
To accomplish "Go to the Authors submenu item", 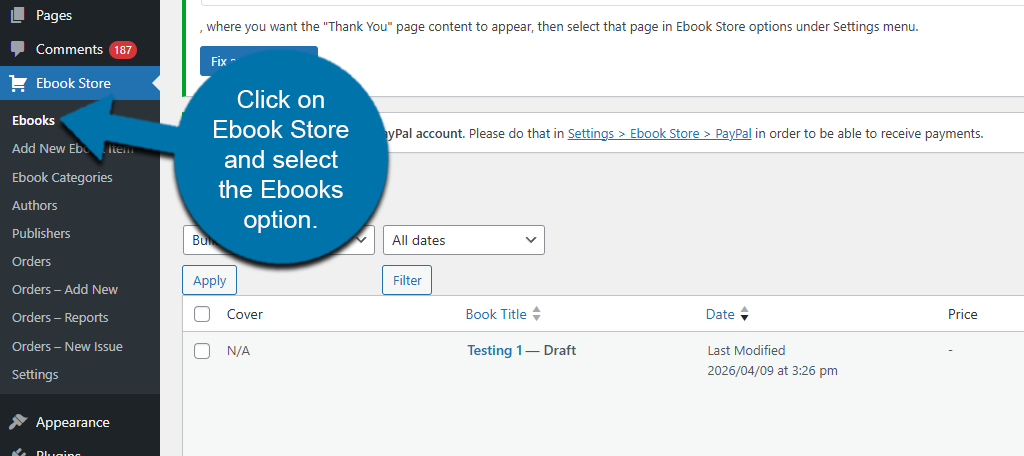I will point(35,206).
